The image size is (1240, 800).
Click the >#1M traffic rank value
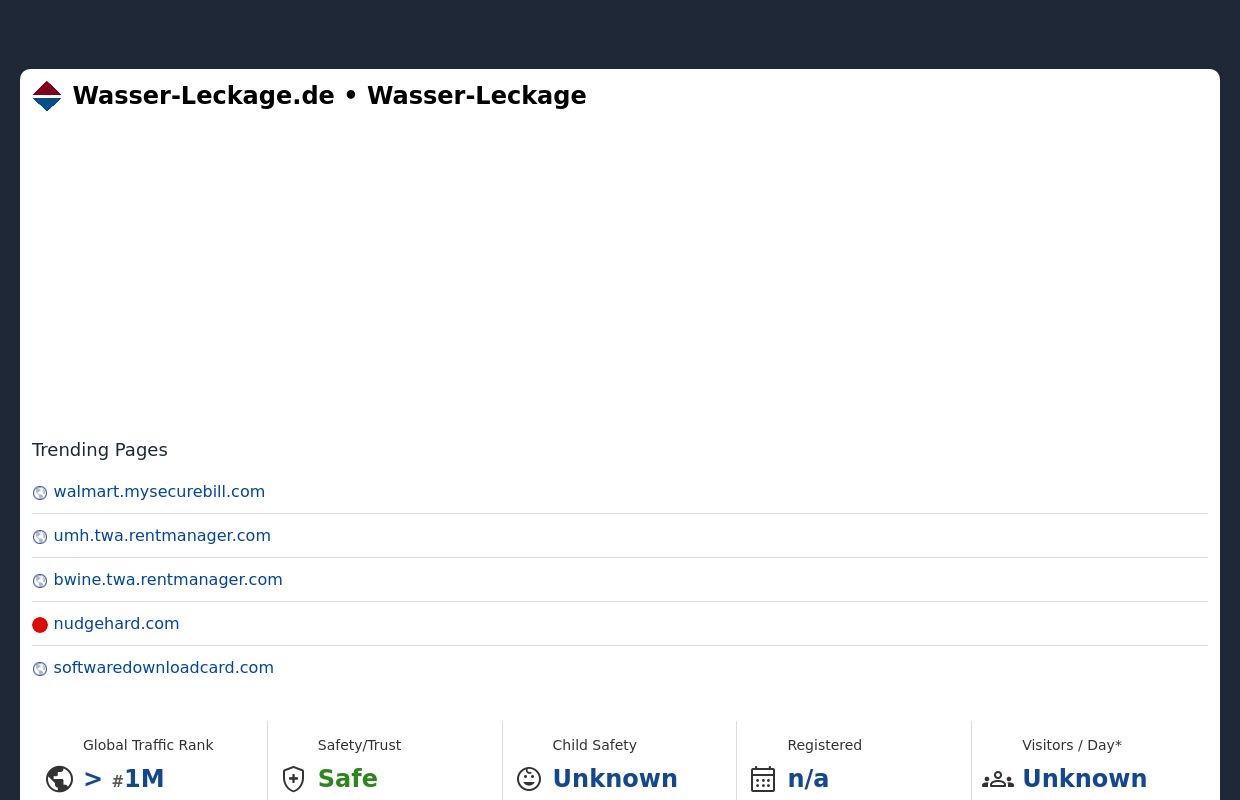click(123, 778)
